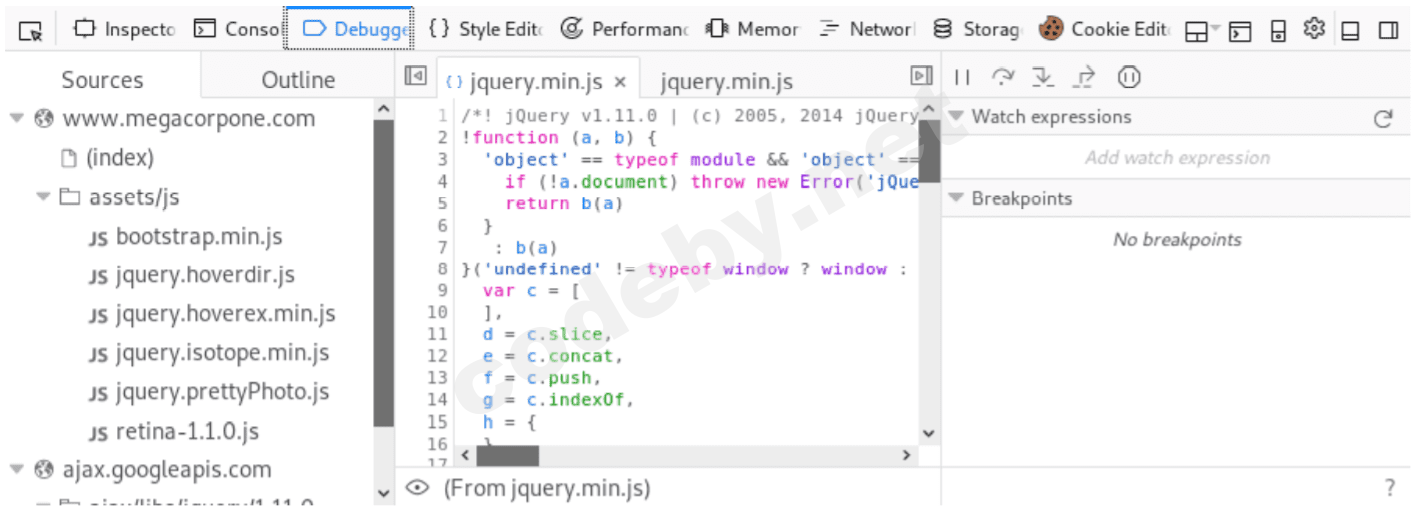Pause script execution

(x=962, y=77)
